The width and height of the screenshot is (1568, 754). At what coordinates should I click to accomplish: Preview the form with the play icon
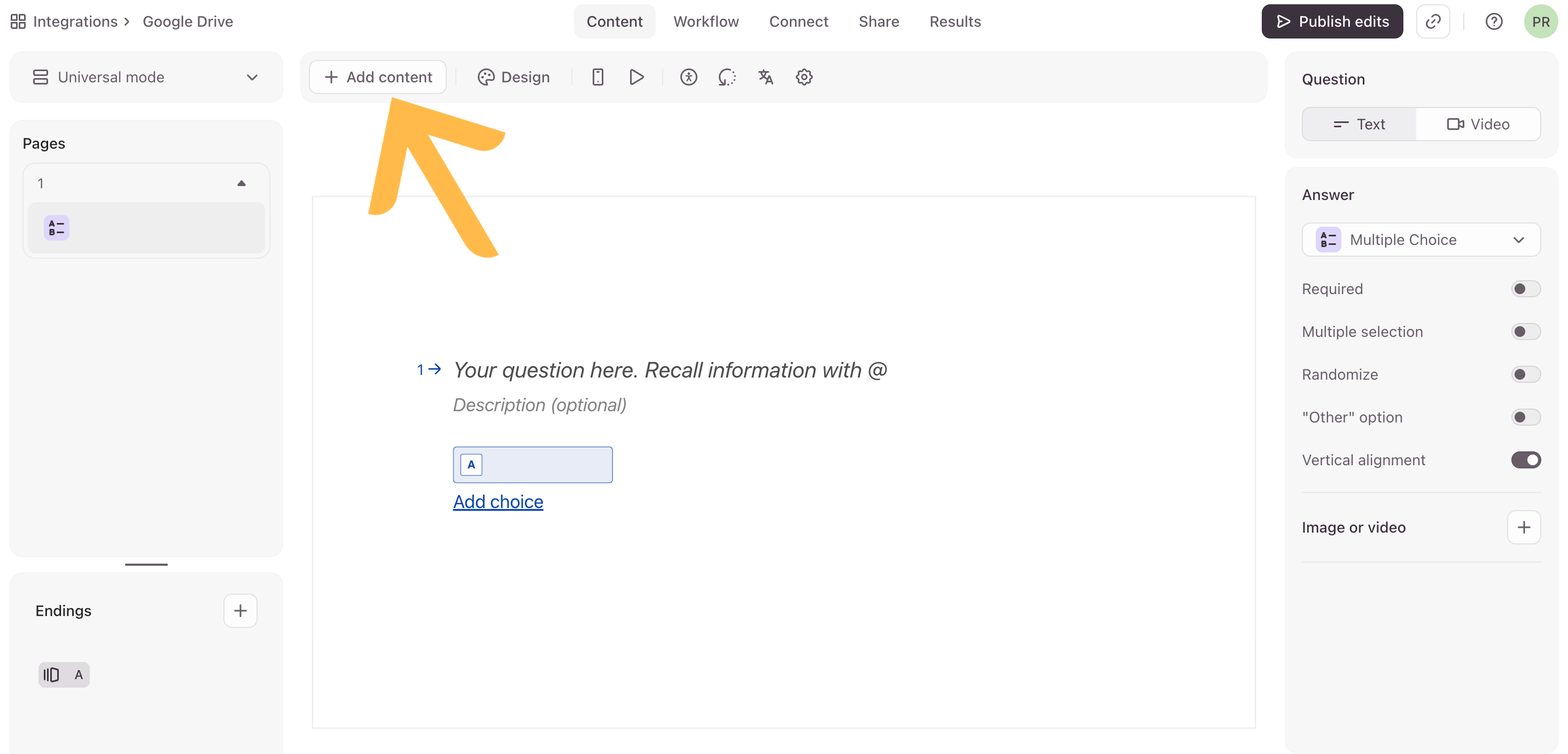[636, 77]
